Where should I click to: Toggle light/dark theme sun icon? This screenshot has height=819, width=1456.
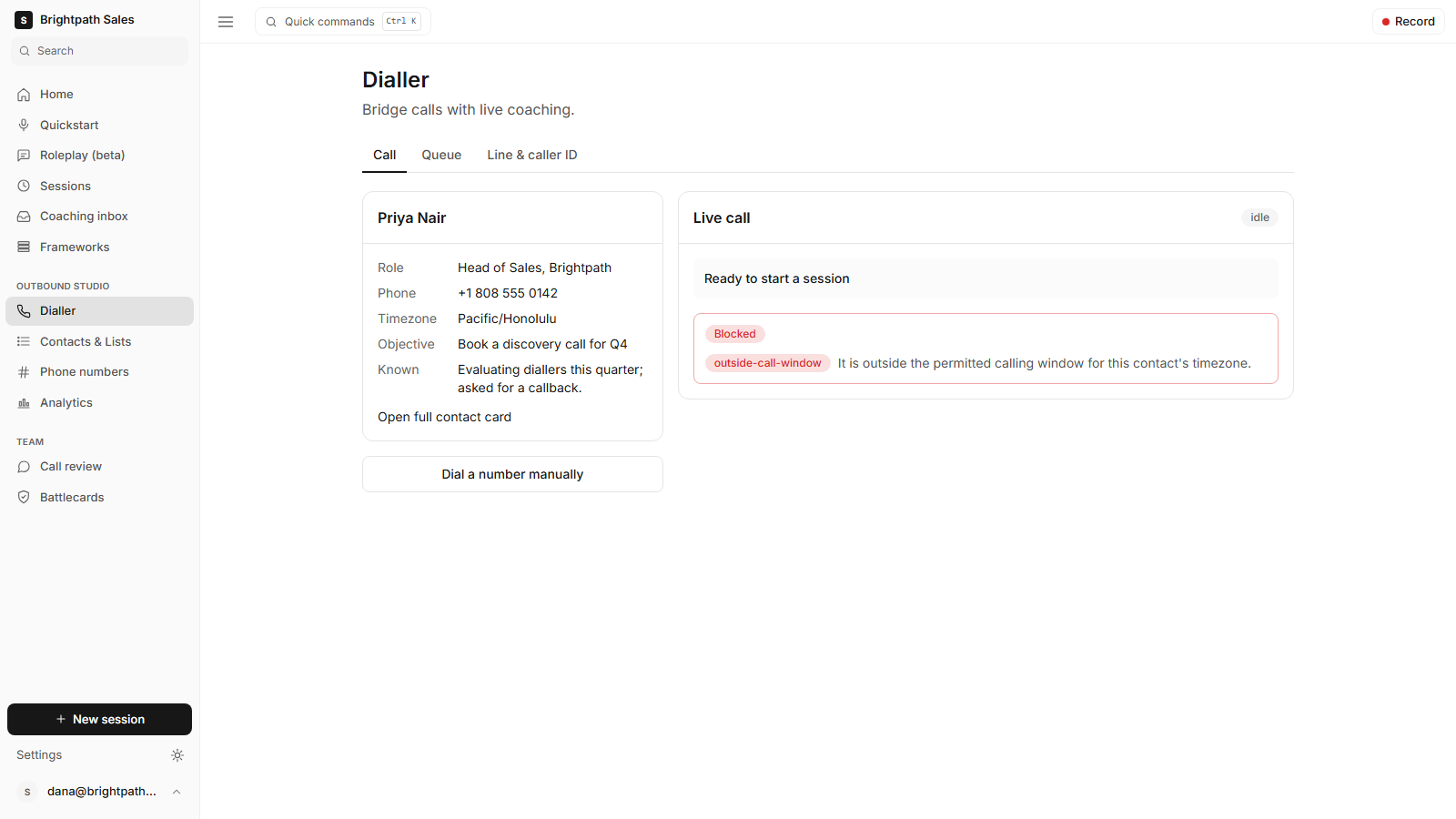[x=177, y=755]
